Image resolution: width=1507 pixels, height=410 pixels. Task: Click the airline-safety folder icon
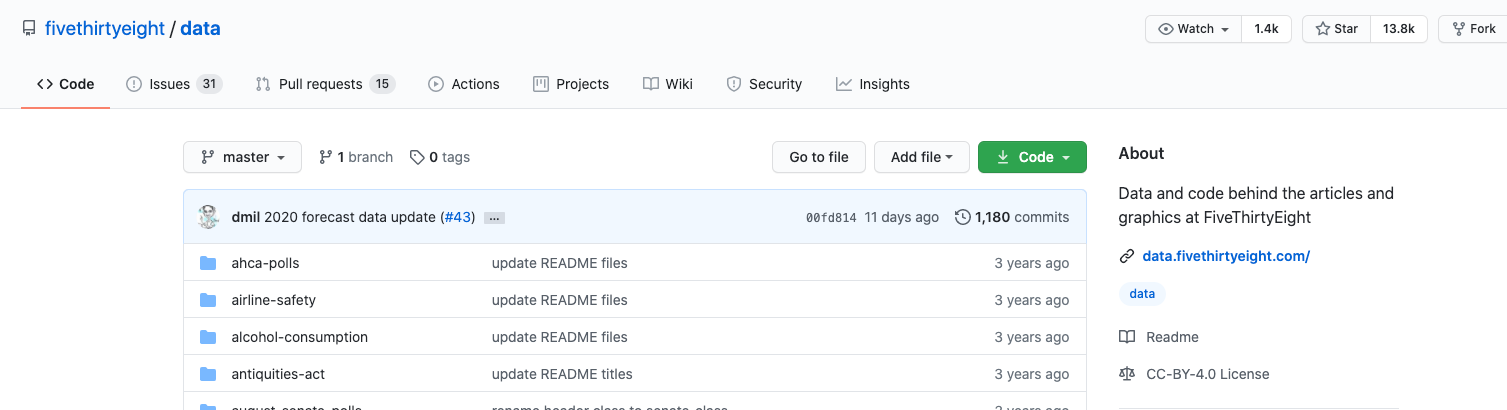pyautogui.click(x=208, y=300)
